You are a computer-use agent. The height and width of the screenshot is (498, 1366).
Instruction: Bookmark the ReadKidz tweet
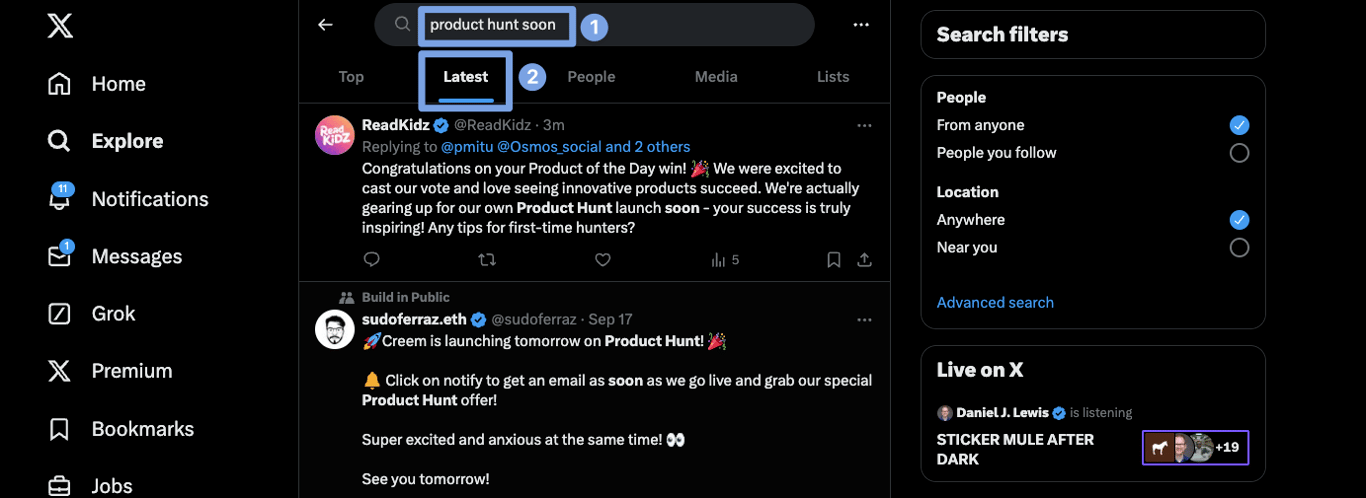point(833,260)
